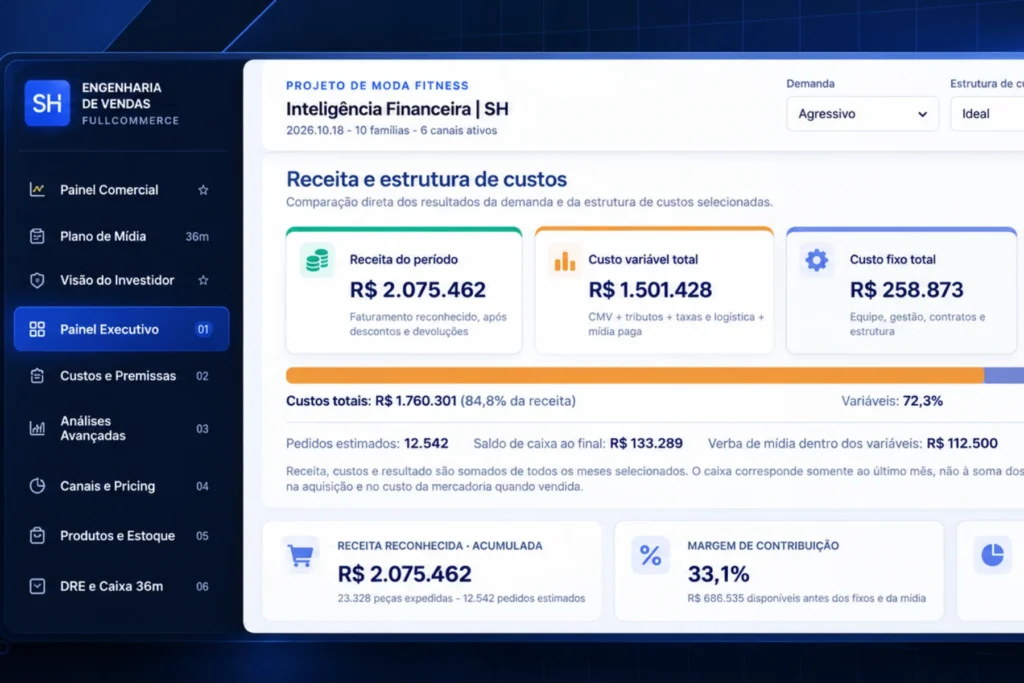Screen dimensions: 1024x683
Task: Click the Plano de Mídia clipboard icon
Action: [x=37, y=236]
